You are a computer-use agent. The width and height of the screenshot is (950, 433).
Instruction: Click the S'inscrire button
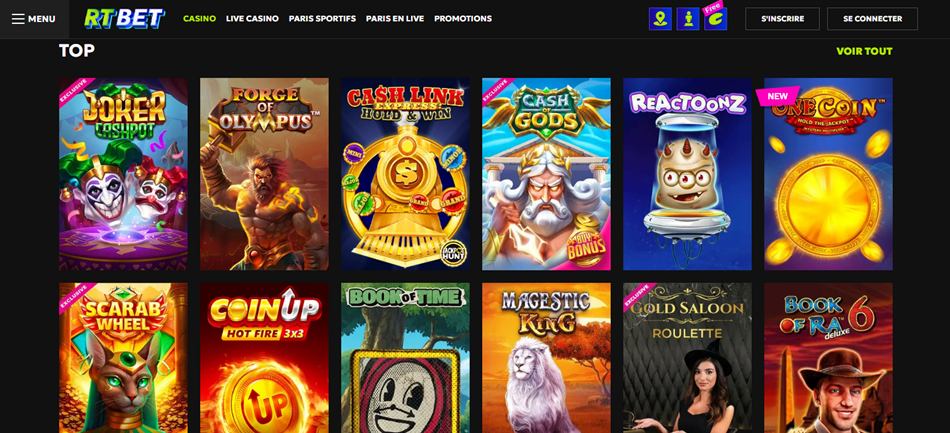click(782, 19)
